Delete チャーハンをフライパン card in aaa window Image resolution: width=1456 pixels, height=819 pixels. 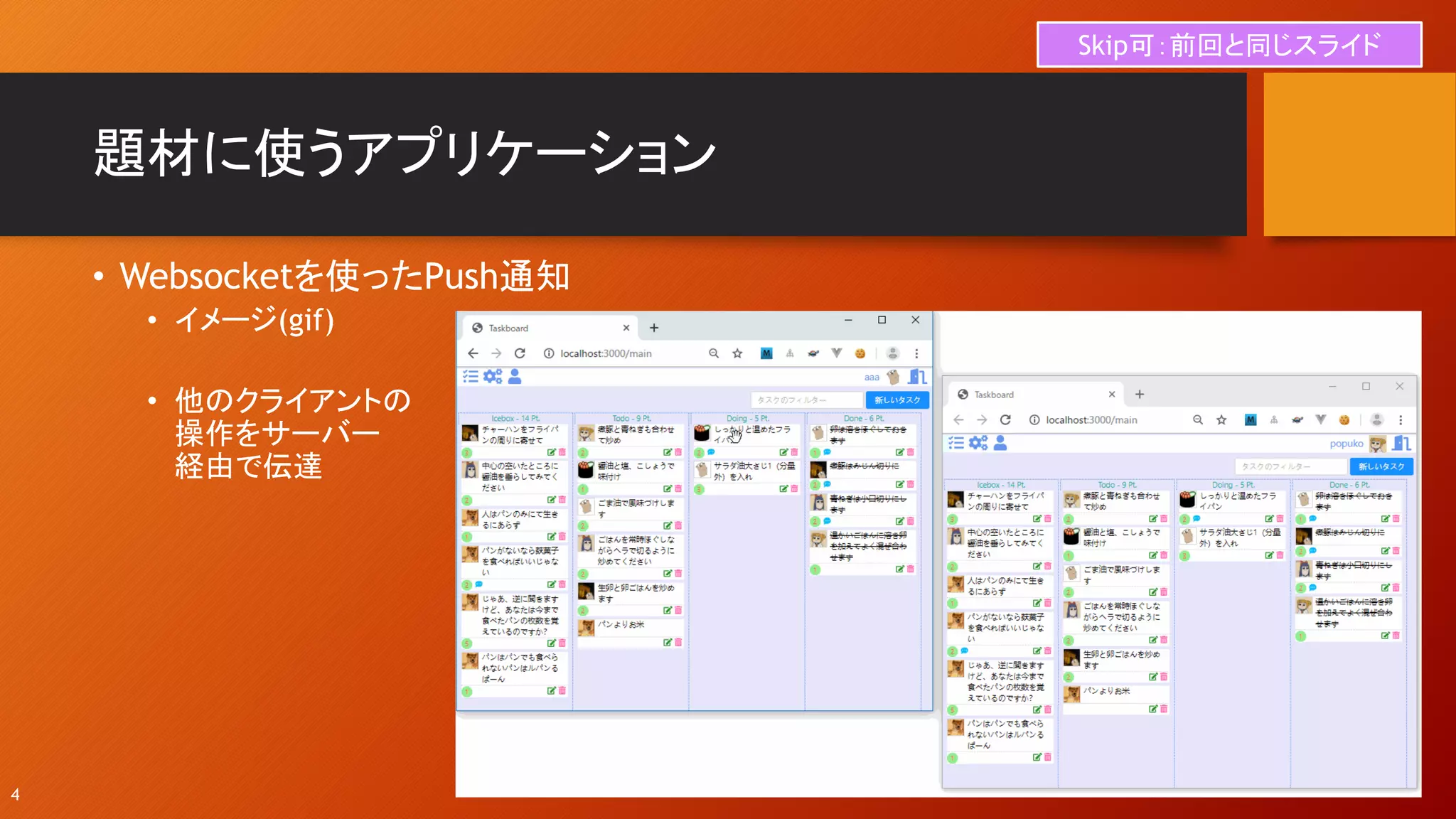pos(562,452)
